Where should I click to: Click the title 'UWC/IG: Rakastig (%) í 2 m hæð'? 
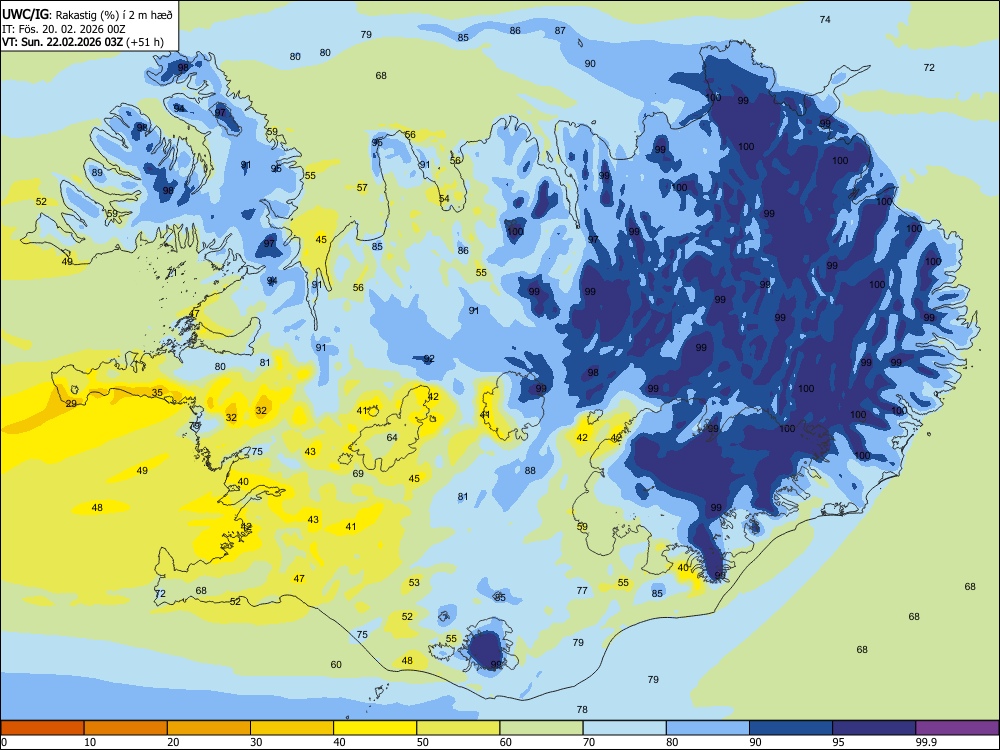click(87, 15)
